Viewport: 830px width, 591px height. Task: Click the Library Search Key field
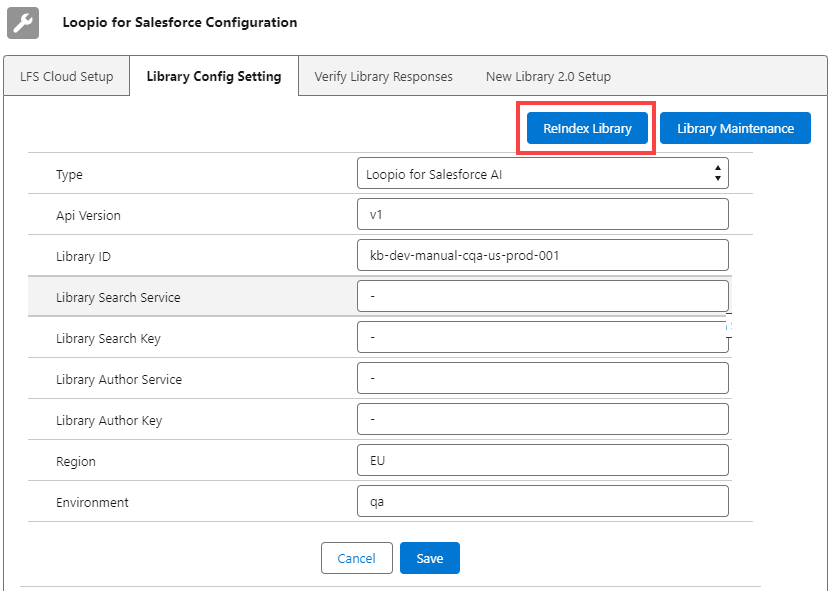coord(543,337)
